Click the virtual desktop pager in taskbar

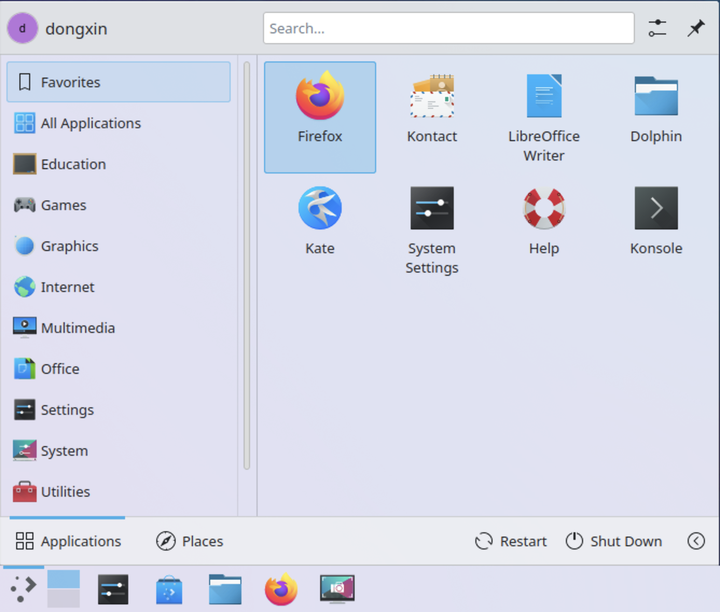(63, 589)
